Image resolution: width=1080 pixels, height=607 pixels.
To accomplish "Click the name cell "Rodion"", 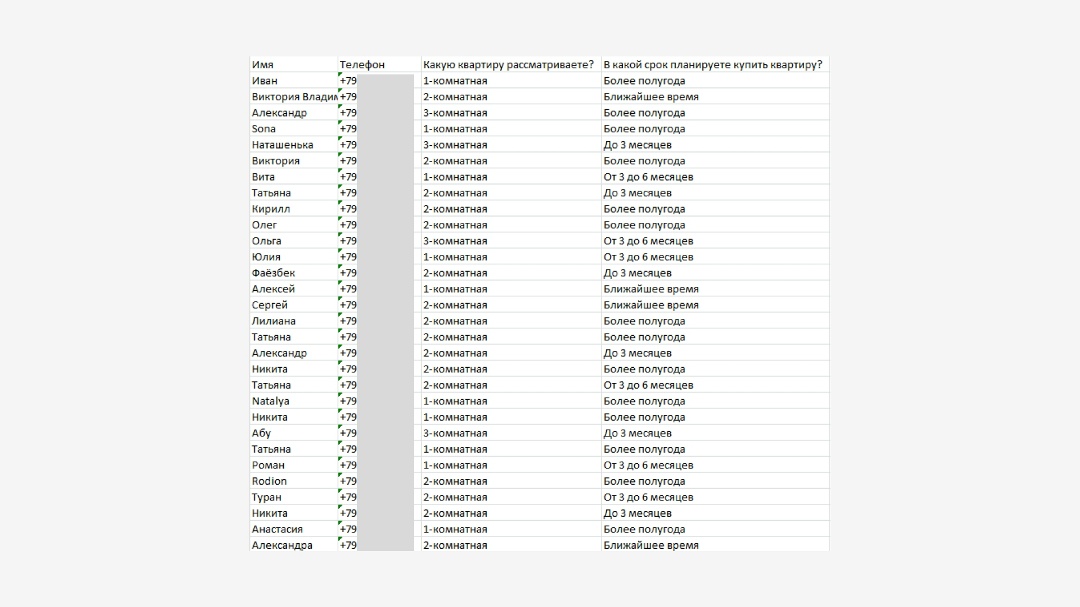I will tap(293, 481).
